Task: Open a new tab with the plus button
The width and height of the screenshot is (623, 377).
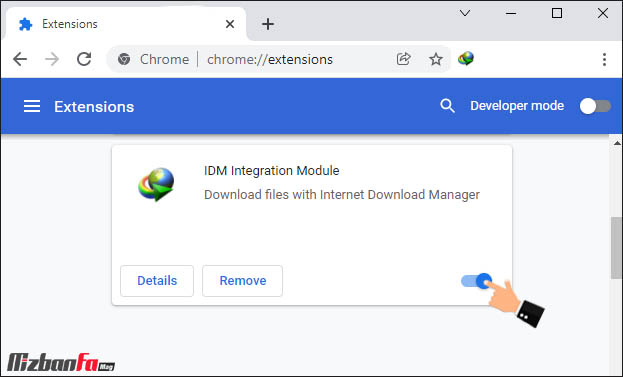Action: 268,24
